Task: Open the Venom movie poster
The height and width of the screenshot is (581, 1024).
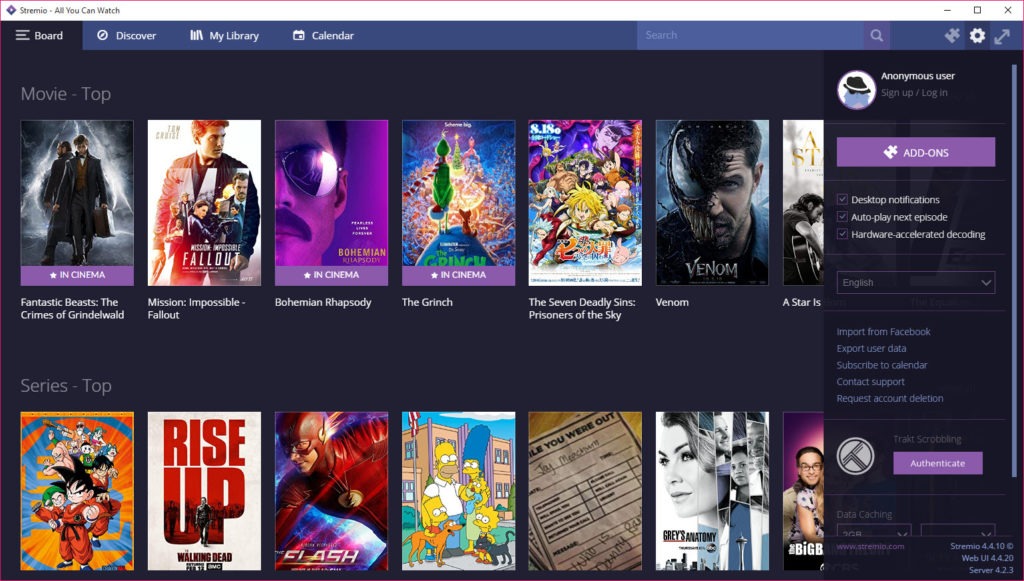Action: pyautogui.click(x=712, y=202)
